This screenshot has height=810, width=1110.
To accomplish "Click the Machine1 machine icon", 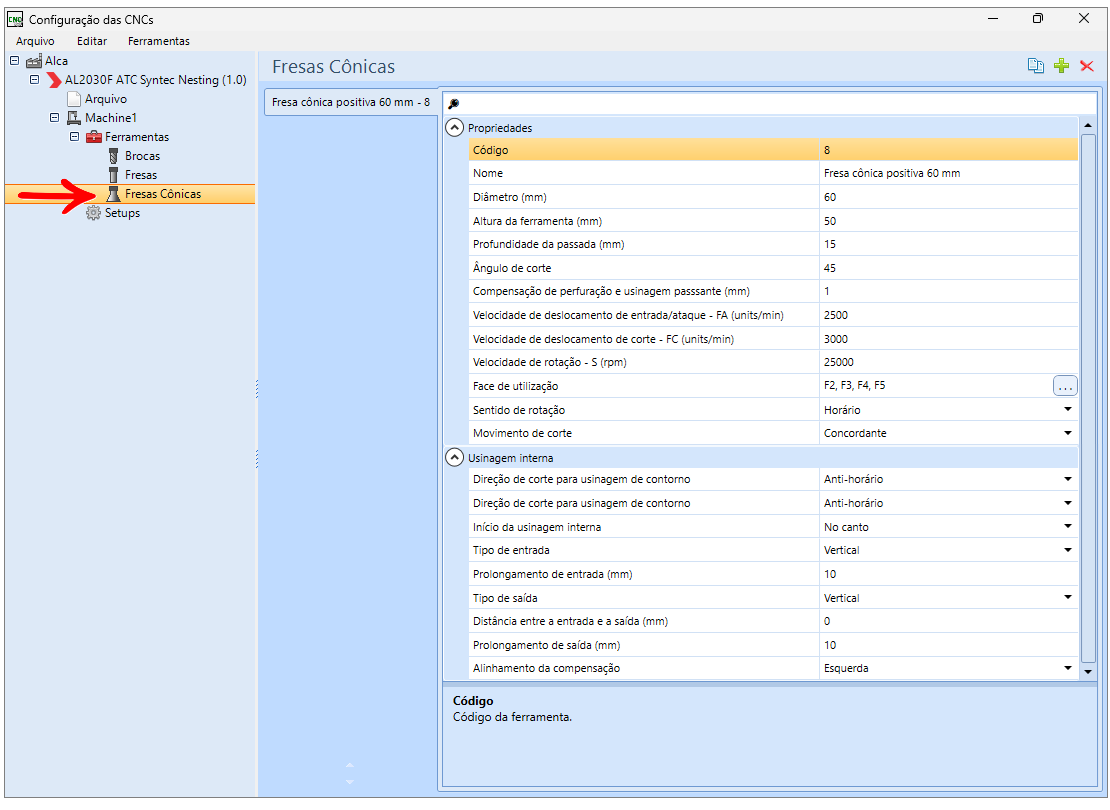I will click(x=74, y=118).
